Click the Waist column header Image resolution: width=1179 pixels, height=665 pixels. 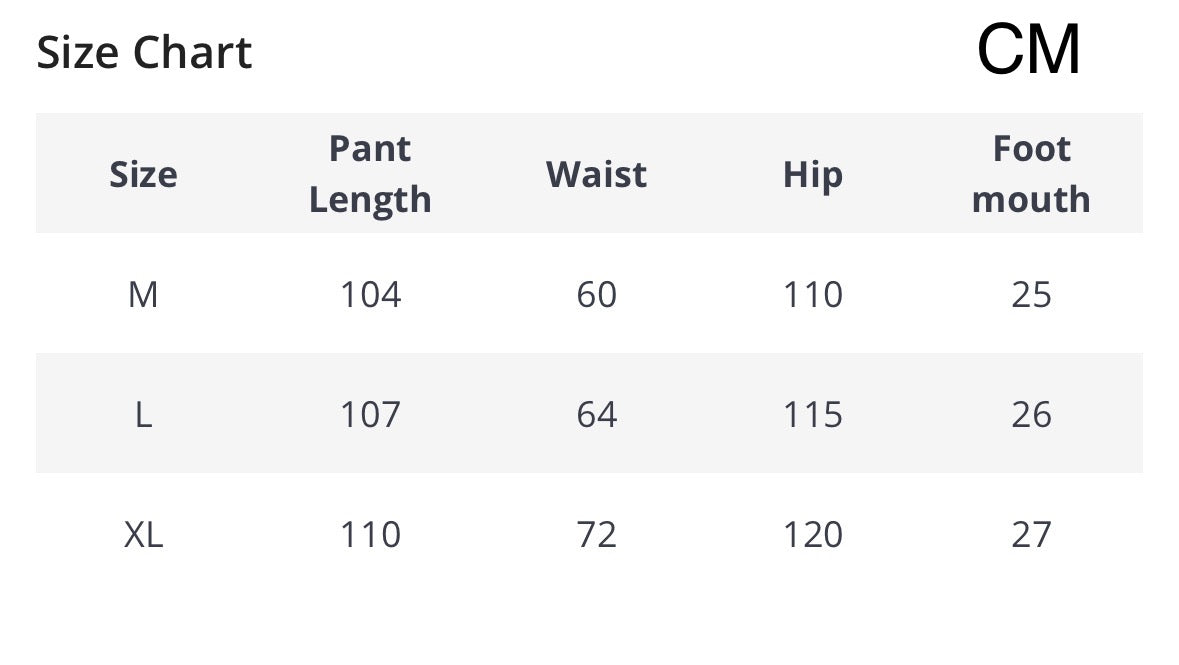pos(596,174)
